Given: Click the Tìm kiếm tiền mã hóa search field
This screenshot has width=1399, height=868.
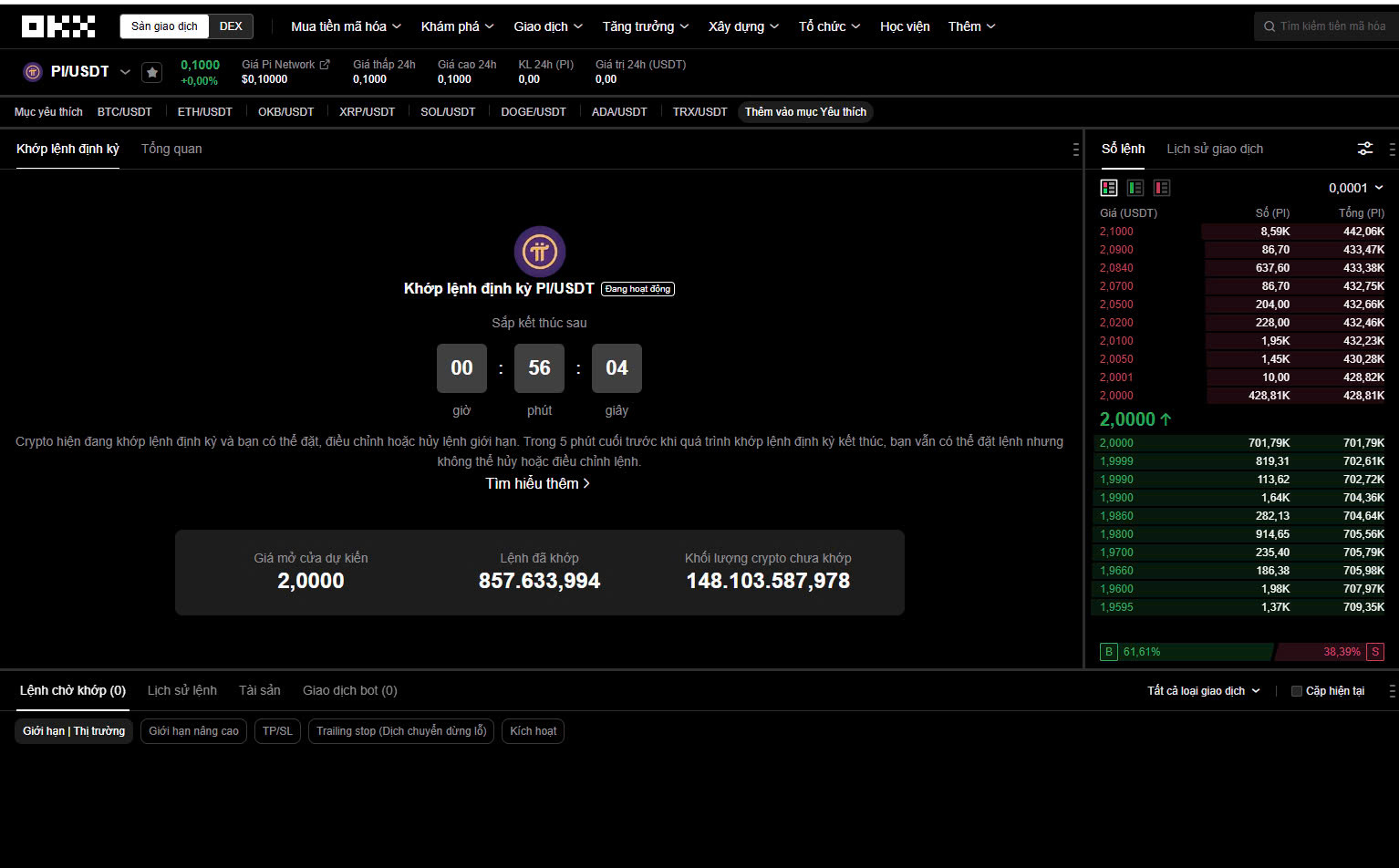Looking at the screenshot, I should click(1325, 26).
